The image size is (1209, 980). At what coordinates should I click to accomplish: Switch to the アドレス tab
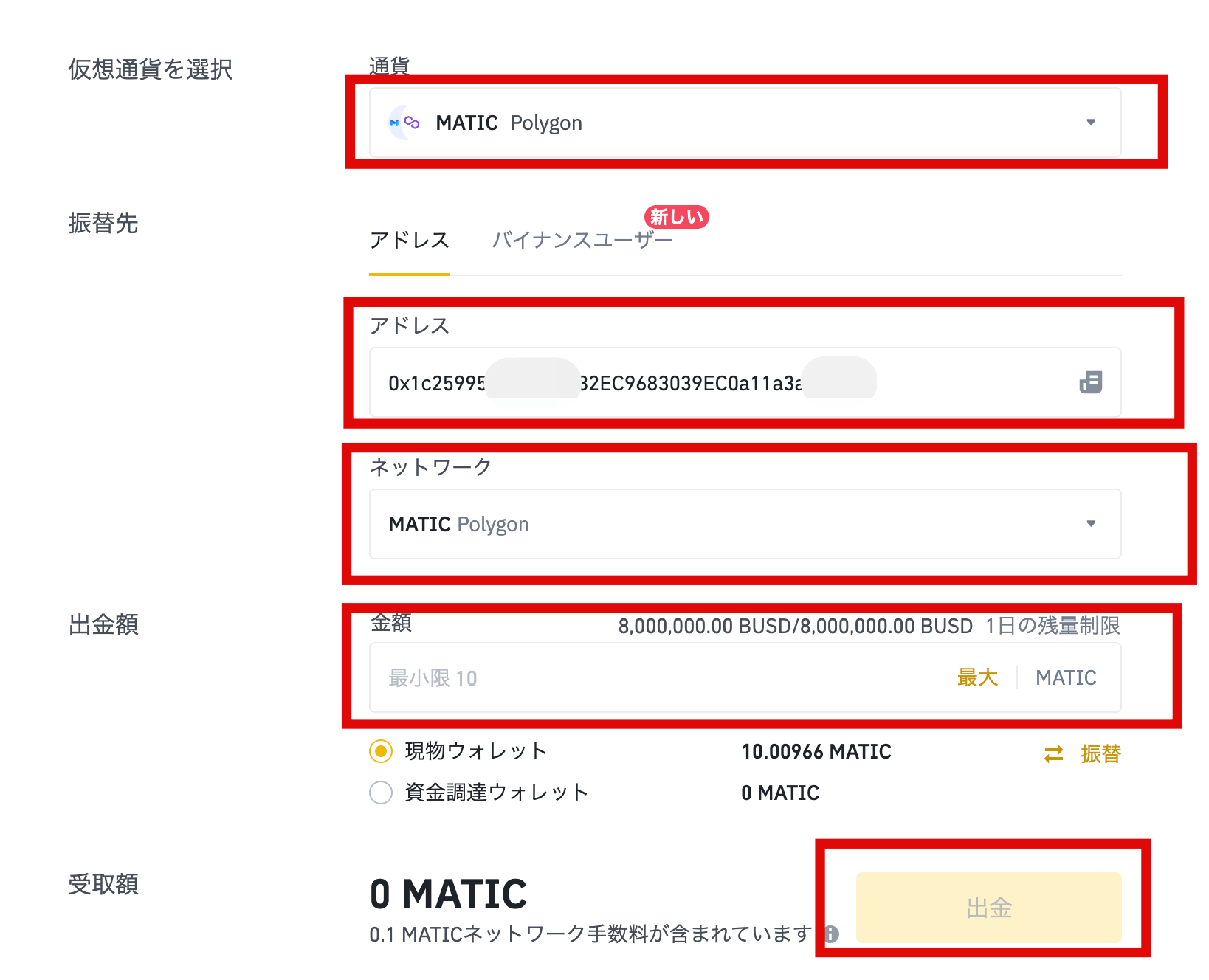click(410, 241)
